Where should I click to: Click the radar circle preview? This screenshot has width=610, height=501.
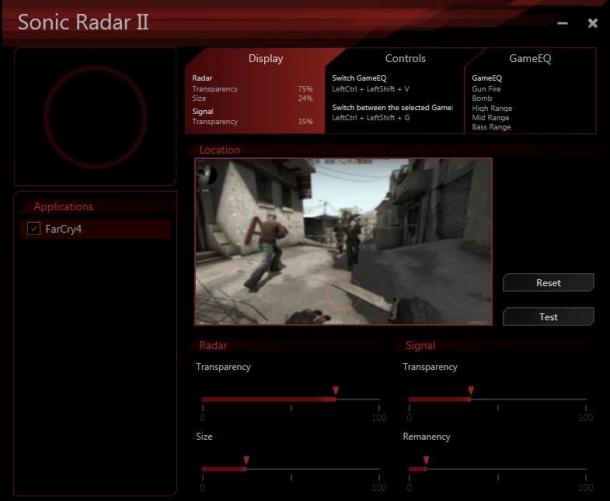[95, 117]
